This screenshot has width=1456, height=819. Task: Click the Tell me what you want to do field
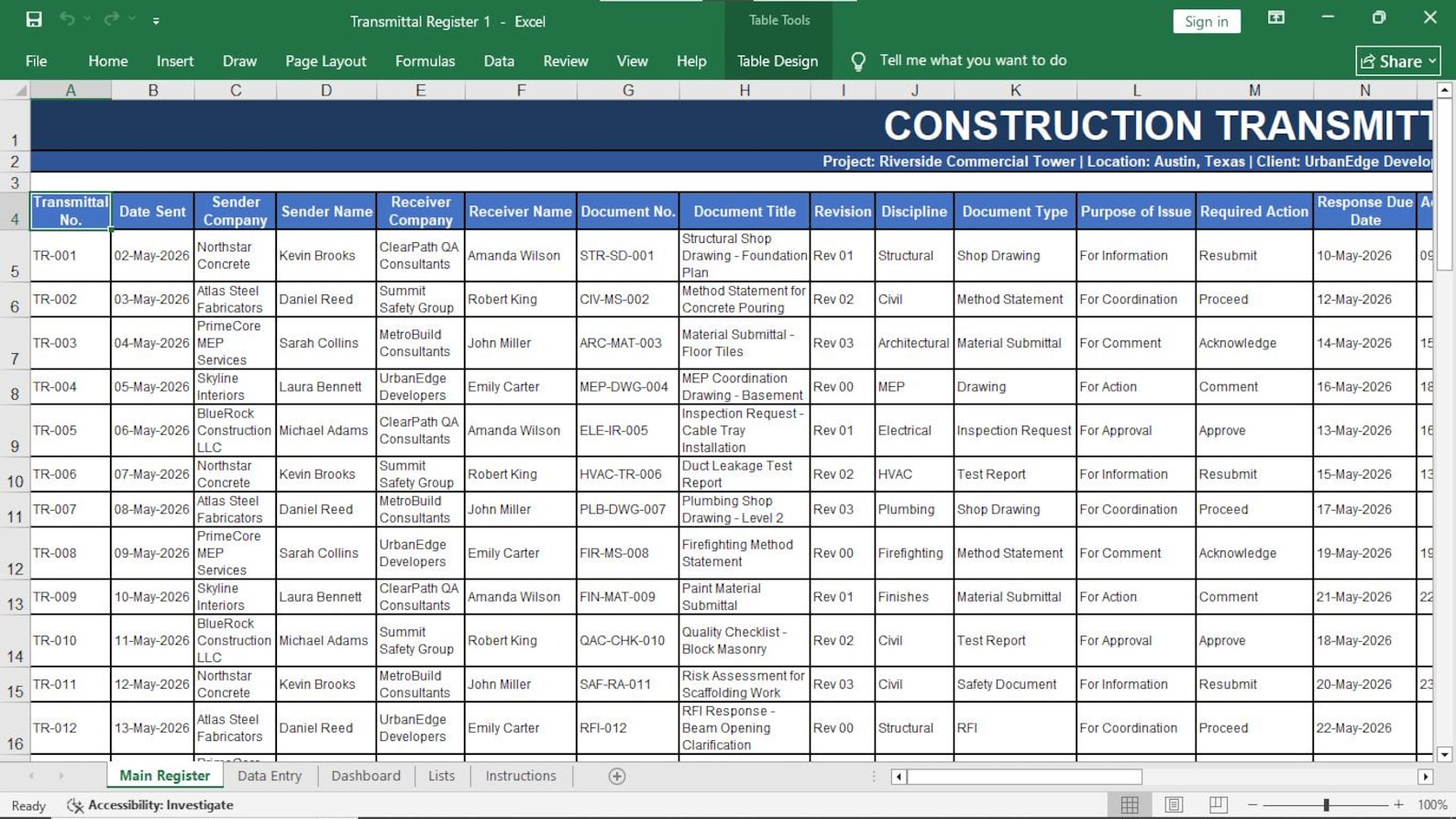[973, 61]
